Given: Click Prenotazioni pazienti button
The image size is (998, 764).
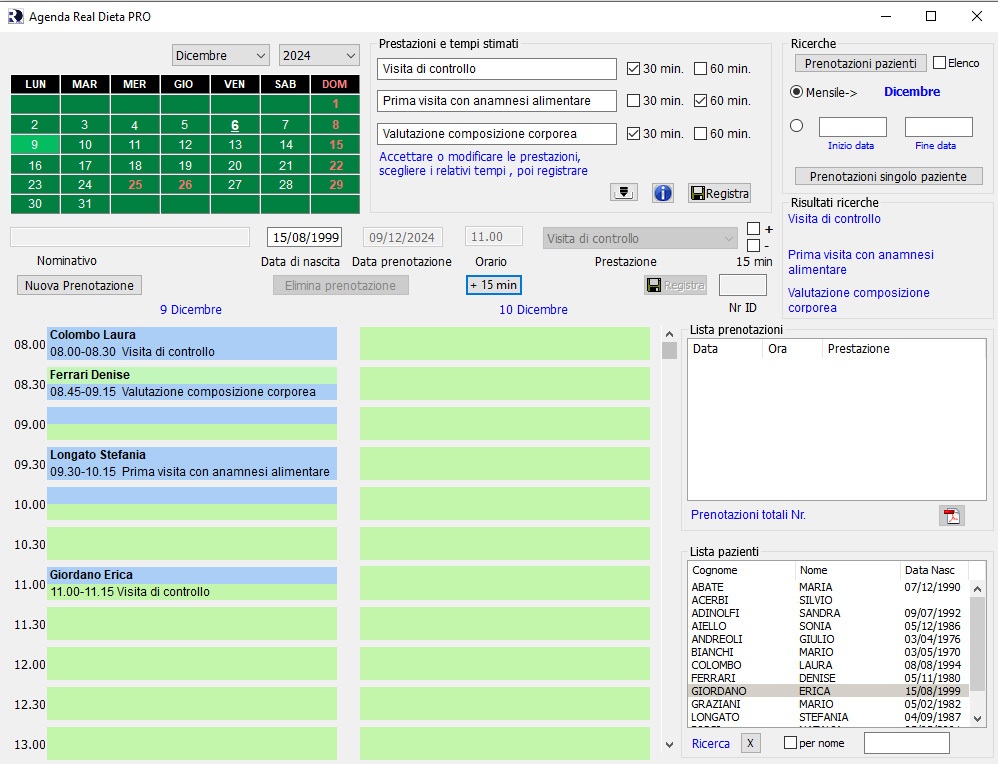Looking at the screenshot, I should 861,63.
